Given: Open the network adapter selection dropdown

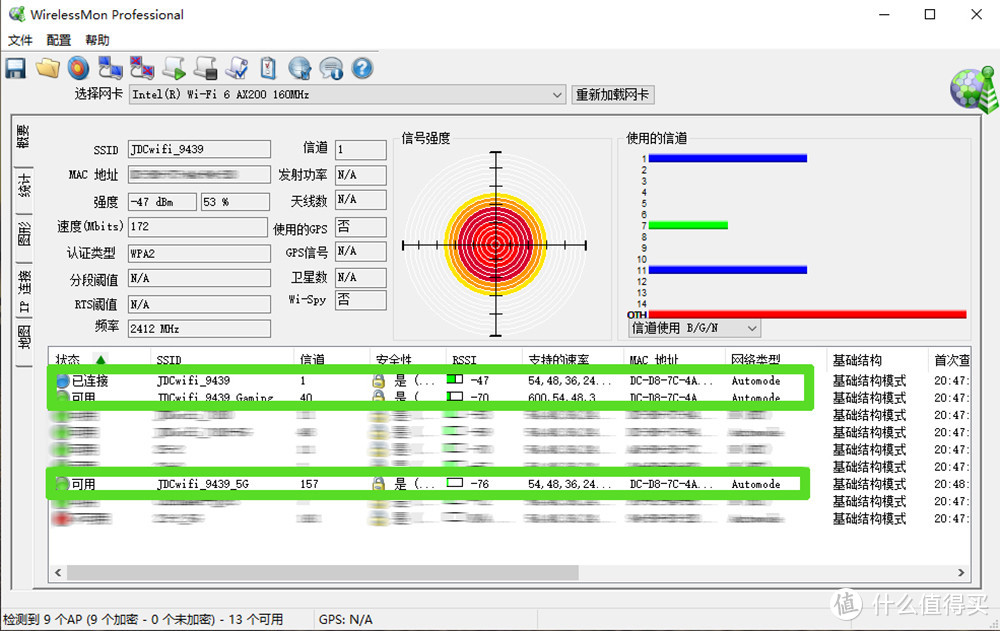Looking at the screenshot, I should [558, 95].
